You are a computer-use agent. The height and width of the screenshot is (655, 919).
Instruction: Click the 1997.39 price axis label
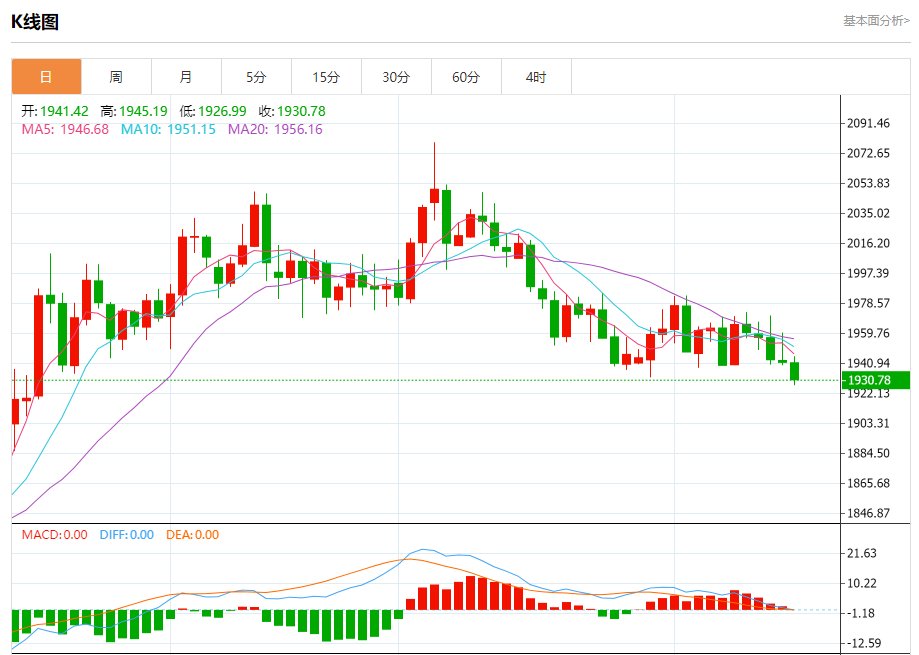868,274
